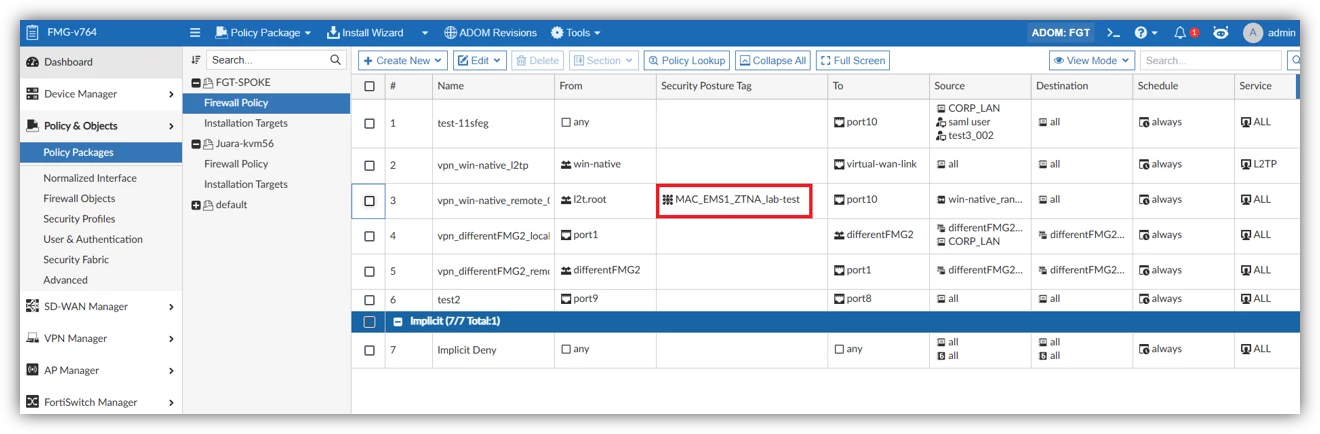1320x434 pixels.
Task: Select Firewall Policy under Juara-kvm56
Action: click(x=236, y=164)
